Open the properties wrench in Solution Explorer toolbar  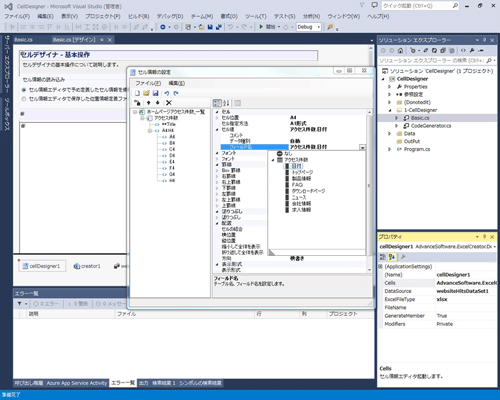472,51
